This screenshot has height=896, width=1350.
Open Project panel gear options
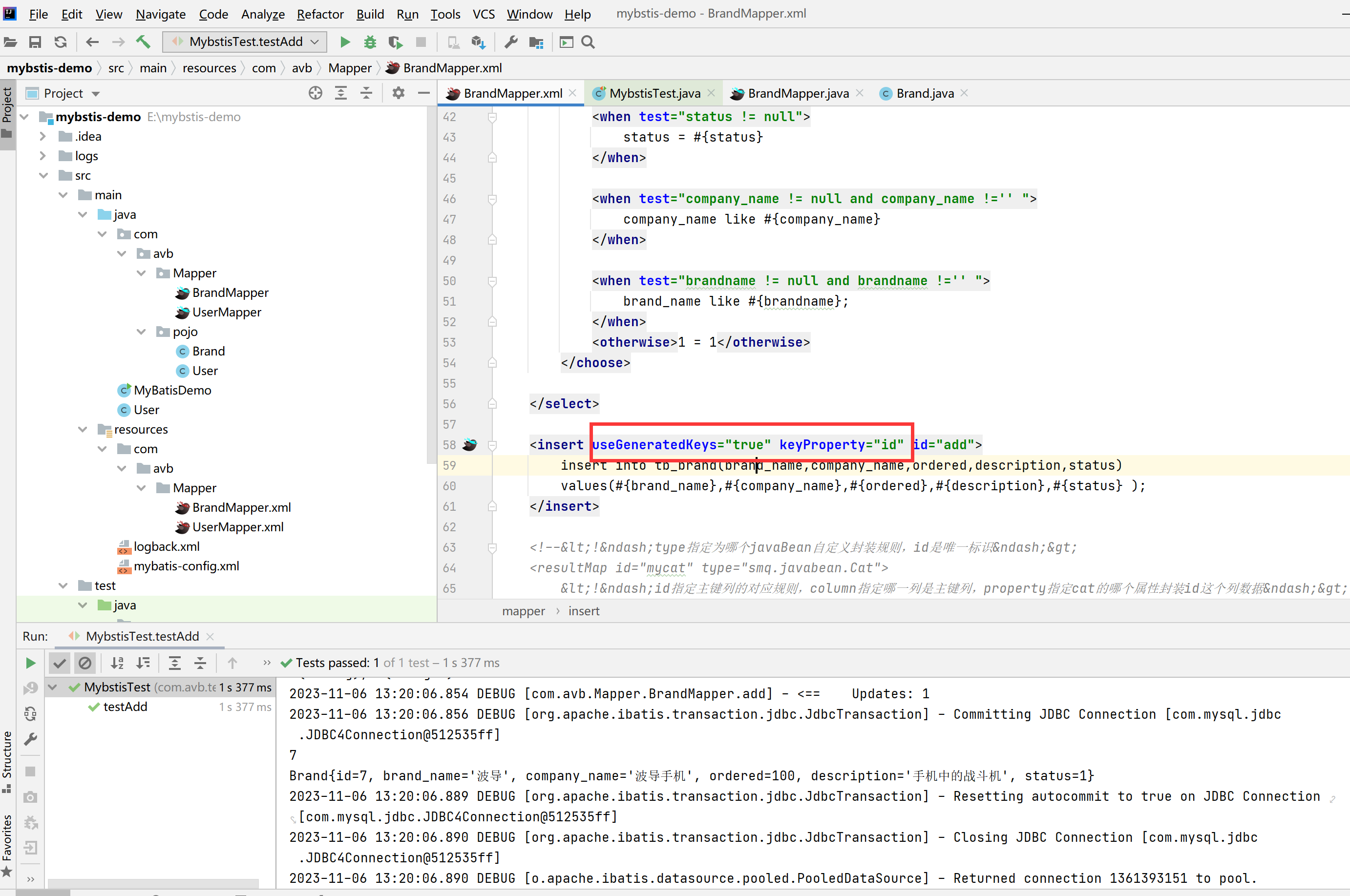click(399, 93)
